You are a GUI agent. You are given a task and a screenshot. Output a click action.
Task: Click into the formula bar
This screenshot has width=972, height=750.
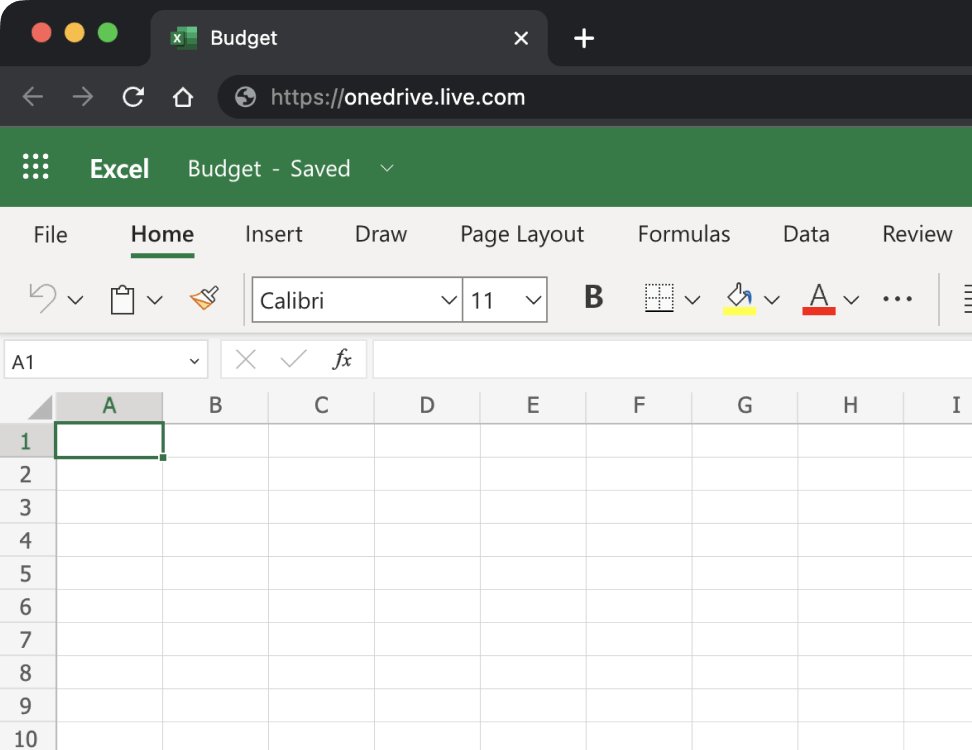672,359
